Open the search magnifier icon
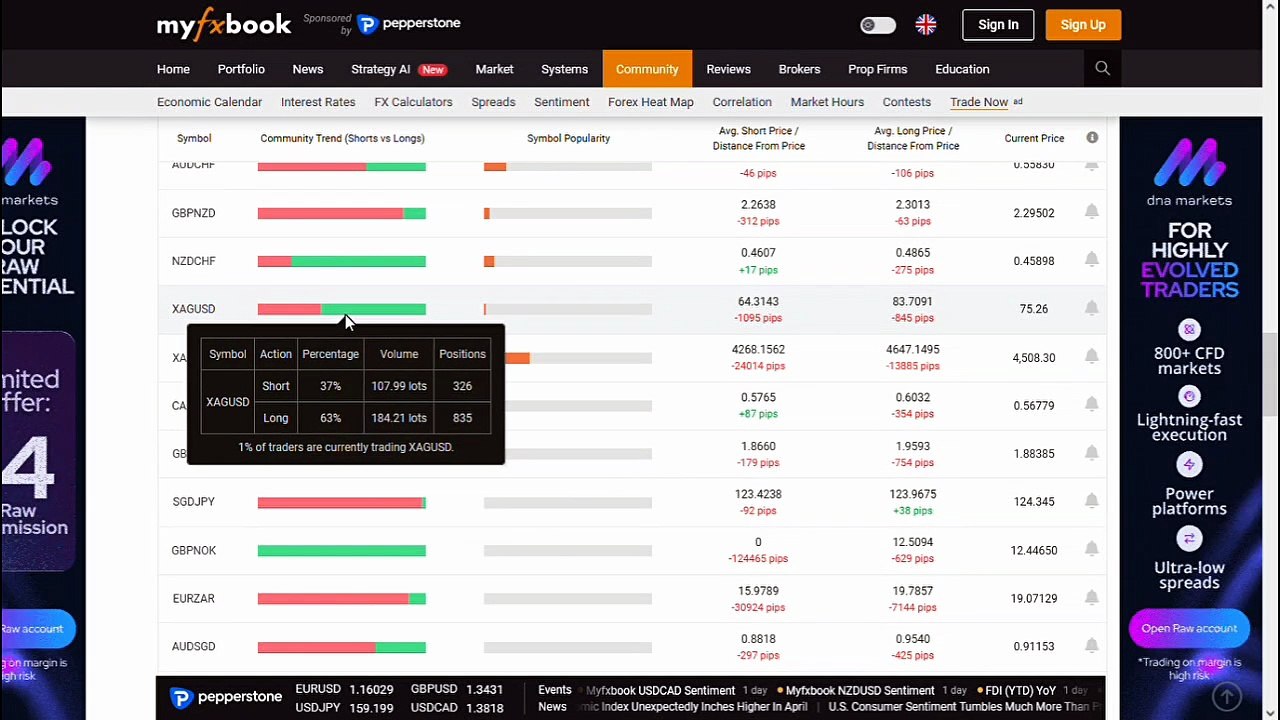Image resolution: width=1280 pixels, height=720 pixels. pos(1102,68)
